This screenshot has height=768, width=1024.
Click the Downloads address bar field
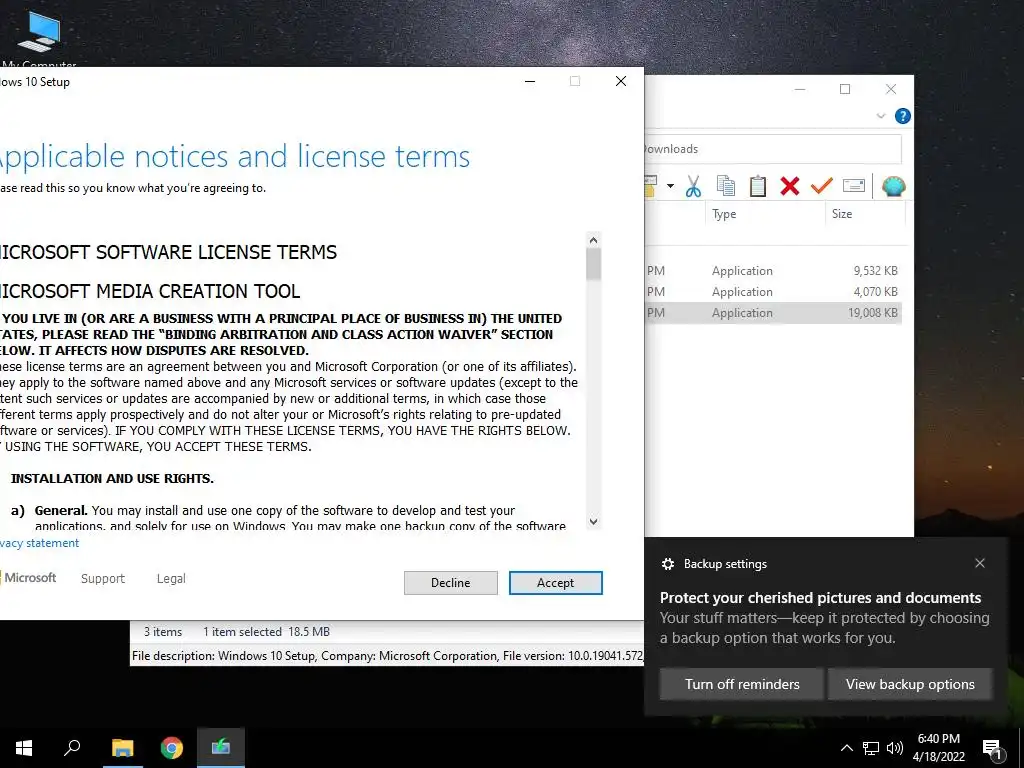pyautogui.click(x=773, y=149)
